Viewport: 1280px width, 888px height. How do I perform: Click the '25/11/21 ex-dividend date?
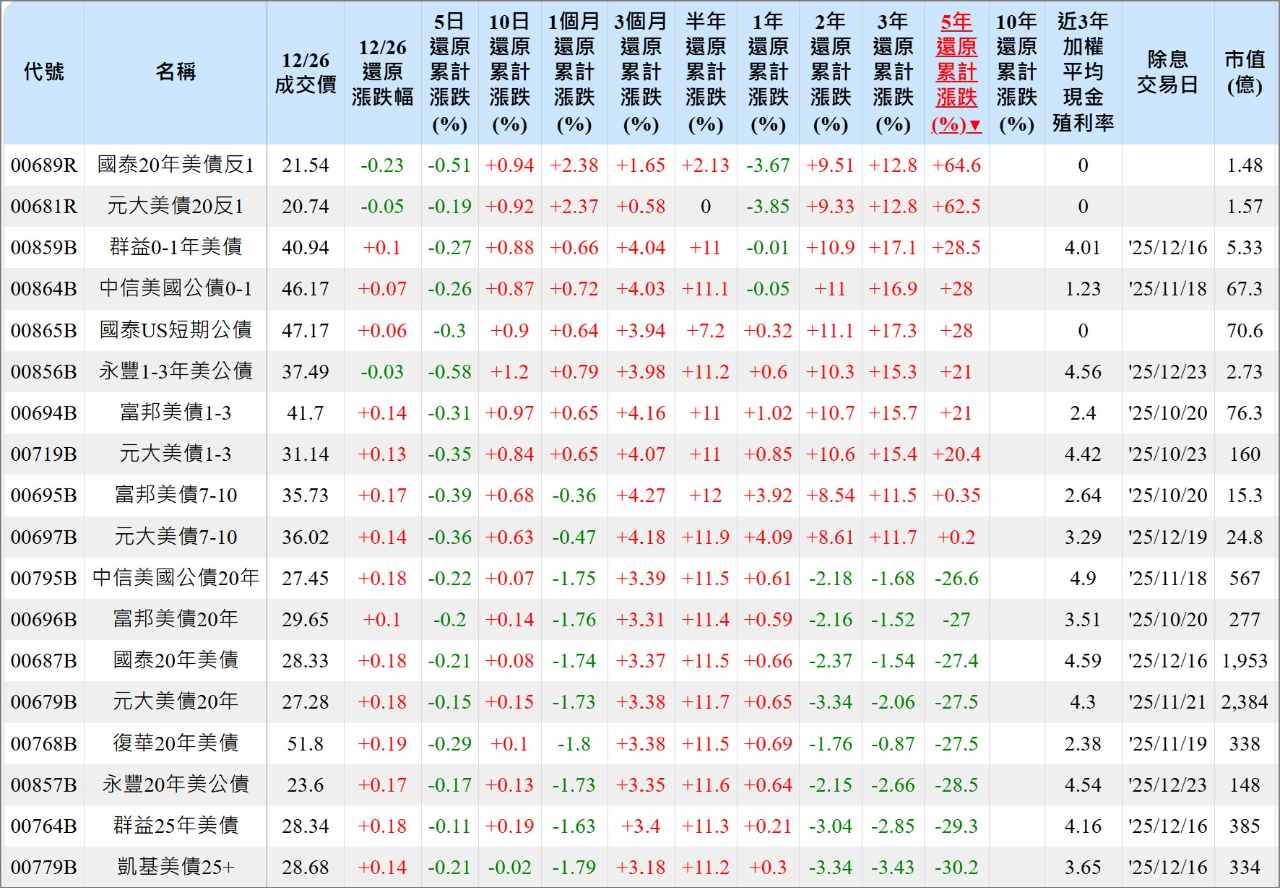click(x=1167, y=702)
